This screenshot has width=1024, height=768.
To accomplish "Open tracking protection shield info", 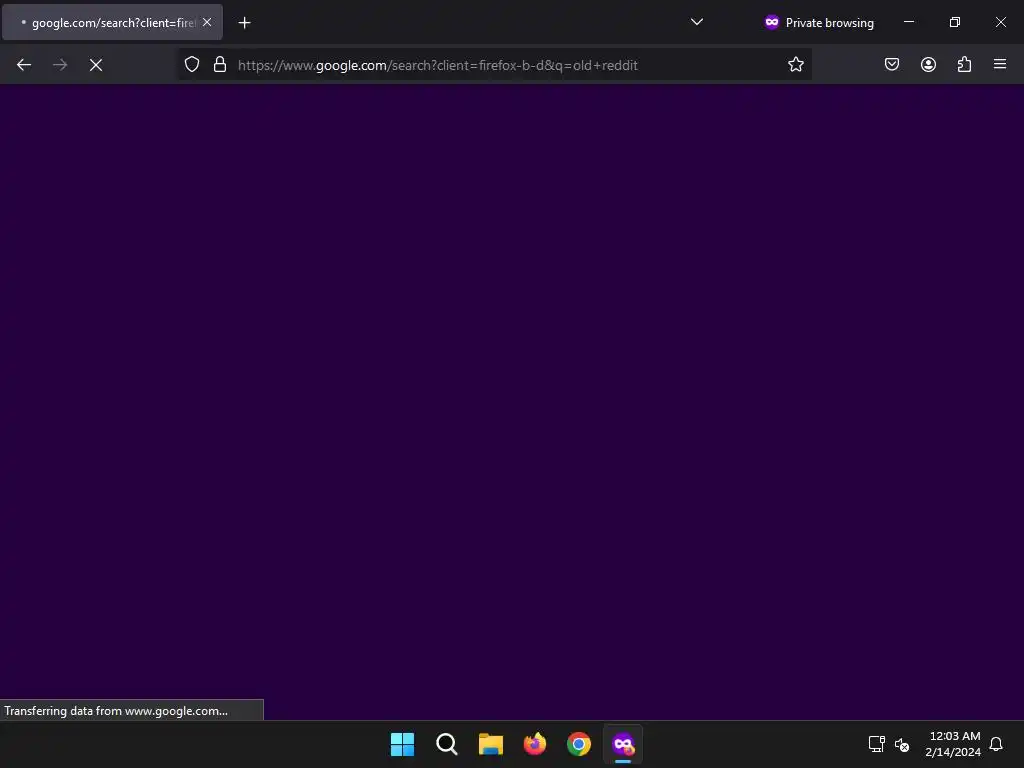I will tap(191, 65).
